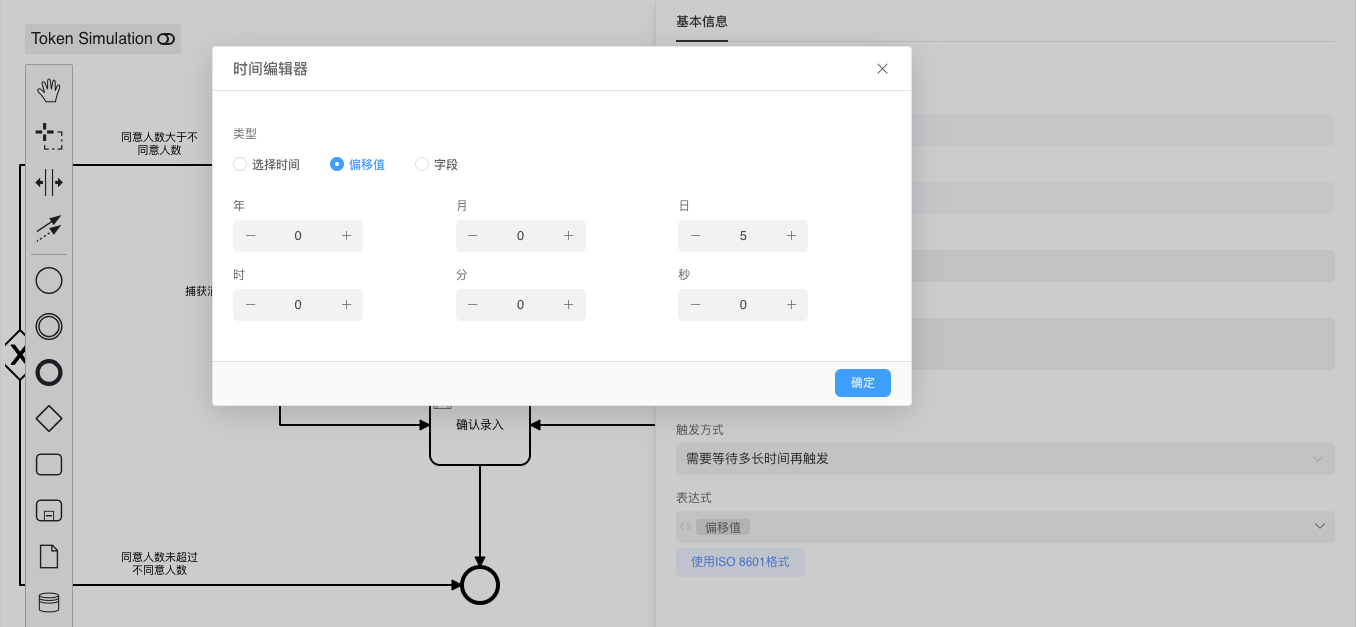The width and height of the screenshot is (1356, 627).
Task: Select the Hand tool in palette
Action: coord(49,91)
